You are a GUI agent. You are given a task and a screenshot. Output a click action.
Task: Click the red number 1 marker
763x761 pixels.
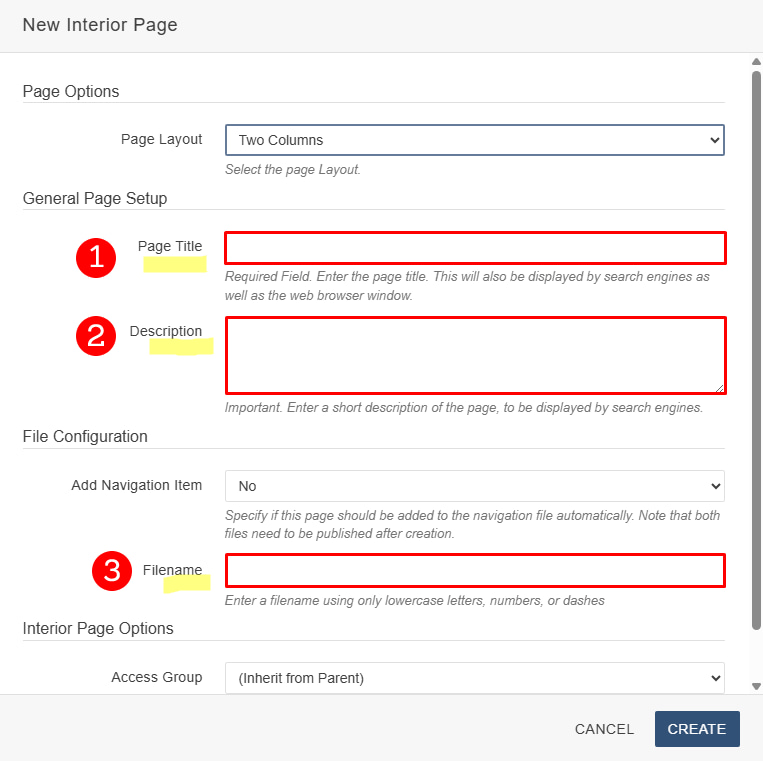coord(96,257)
